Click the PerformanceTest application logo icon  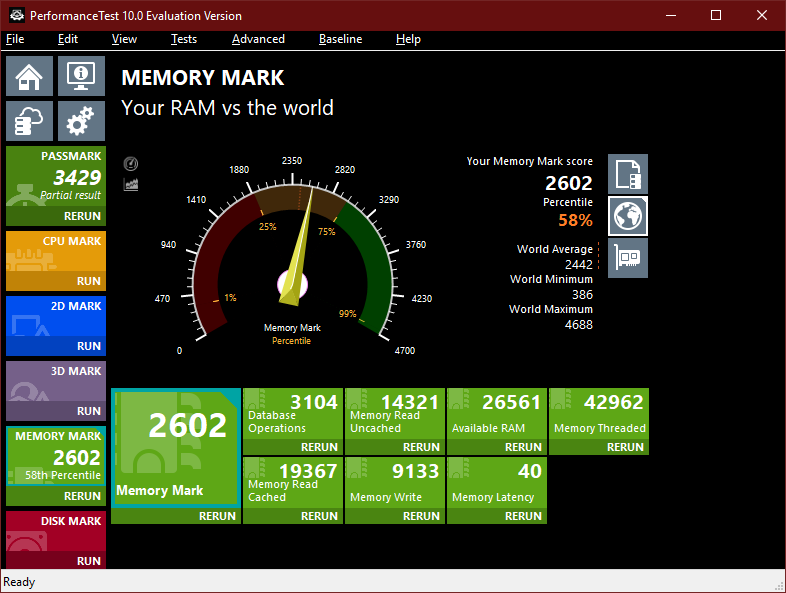(17, 16)
